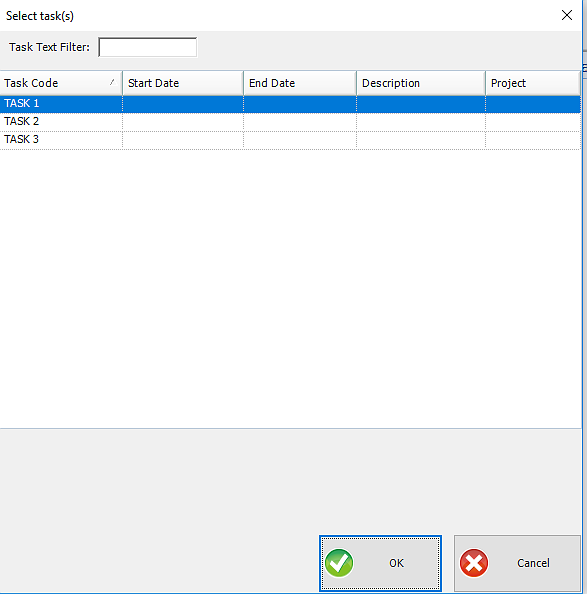Click TASK 2's Start Date cell

click(x=183, y=122)
